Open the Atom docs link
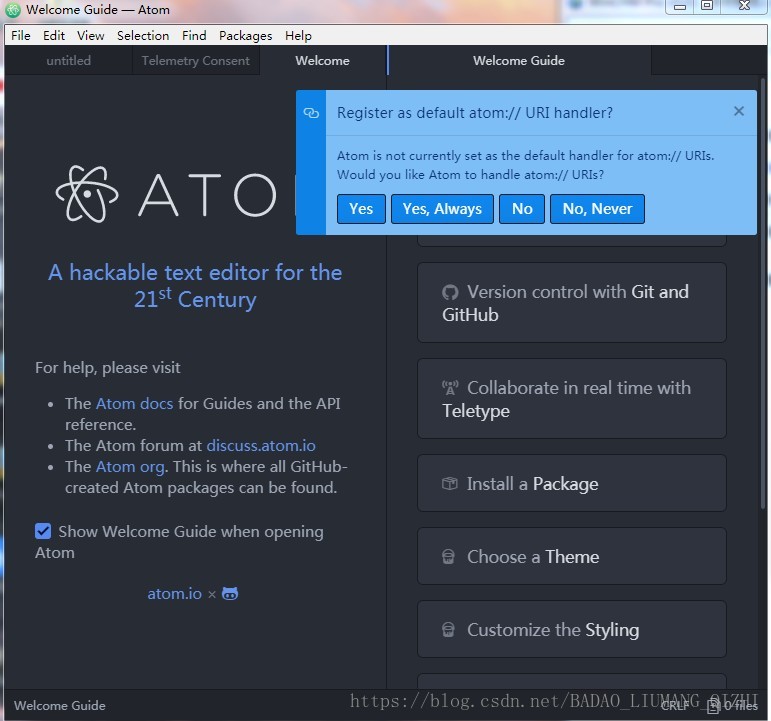 point(135,404)
